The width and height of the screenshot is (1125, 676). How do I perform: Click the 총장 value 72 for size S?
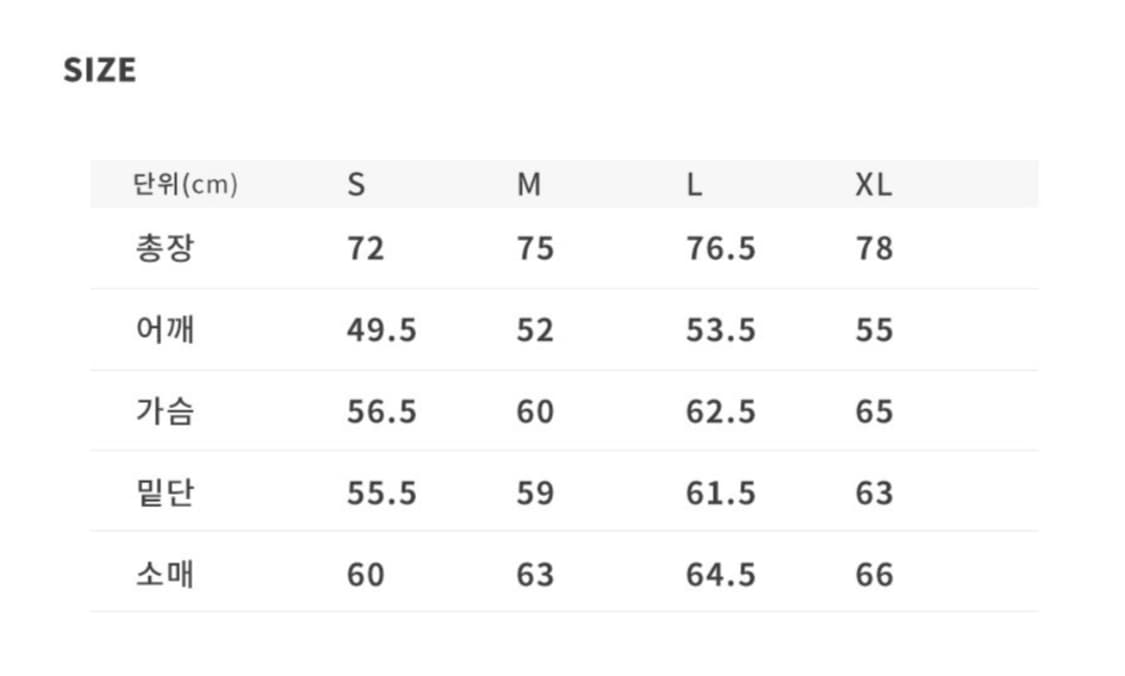coord(365,248)
